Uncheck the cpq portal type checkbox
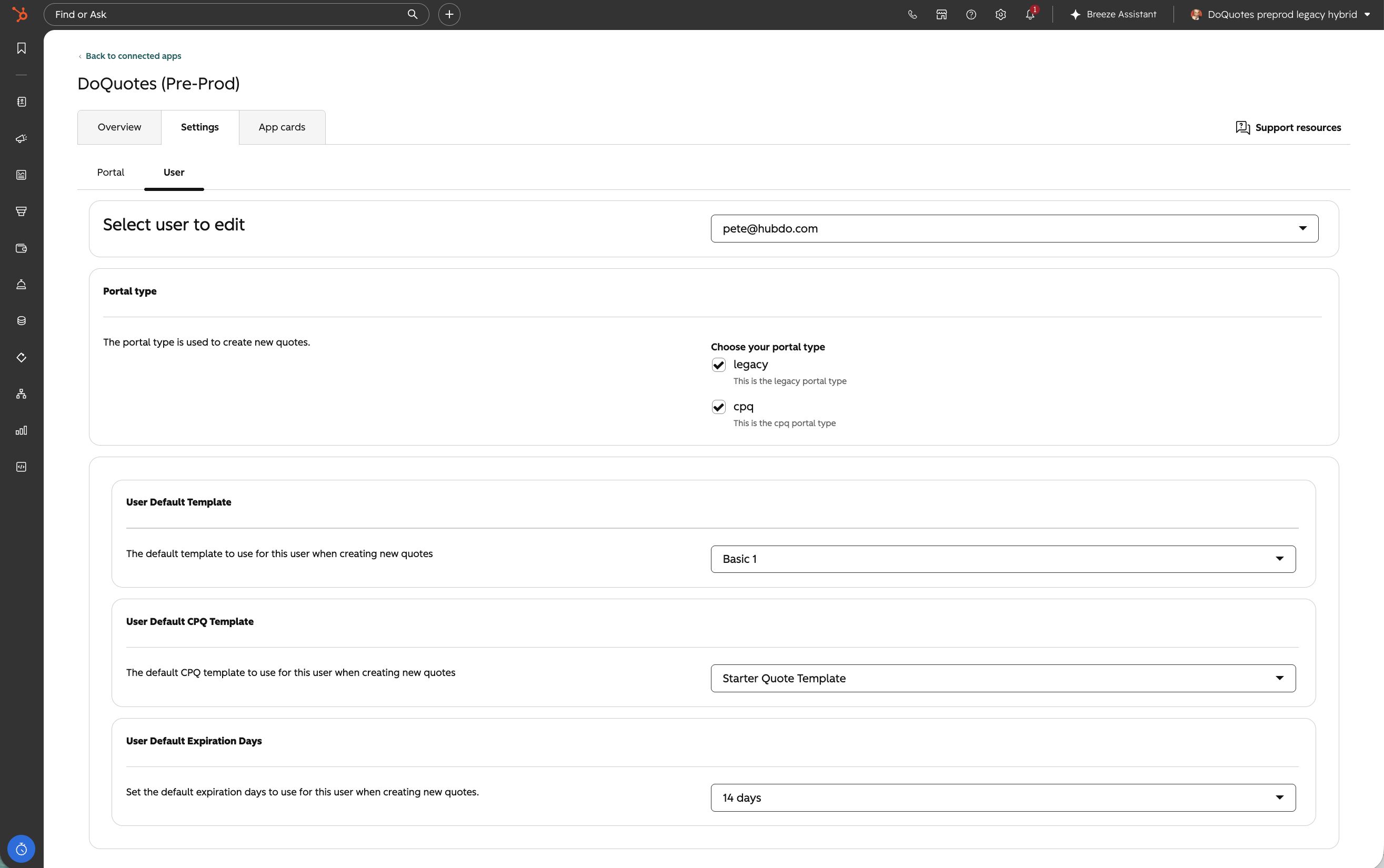This screenshot has height=868, width=1384. pos(718,407)
